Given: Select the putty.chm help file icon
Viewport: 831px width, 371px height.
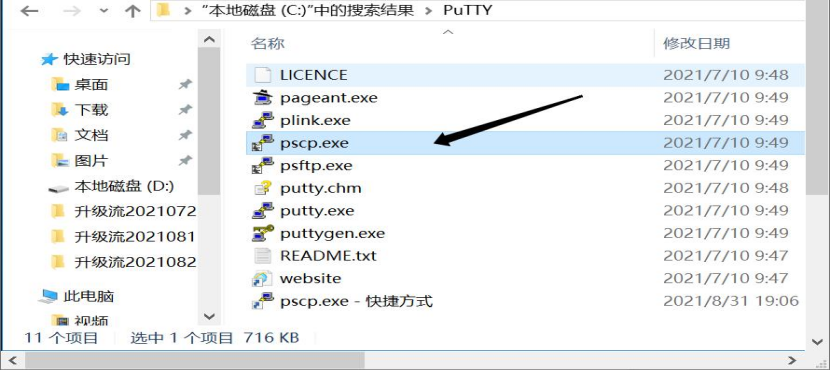Looking at the screenshot, I should tap(263, 188).
